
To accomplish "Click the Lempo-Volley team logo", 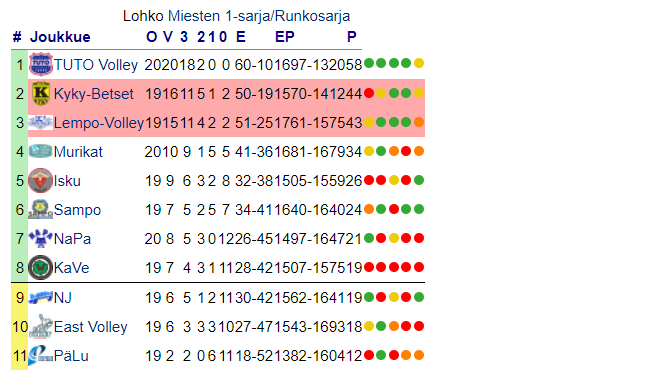I will pyautogui.click(x=41, y=122).
